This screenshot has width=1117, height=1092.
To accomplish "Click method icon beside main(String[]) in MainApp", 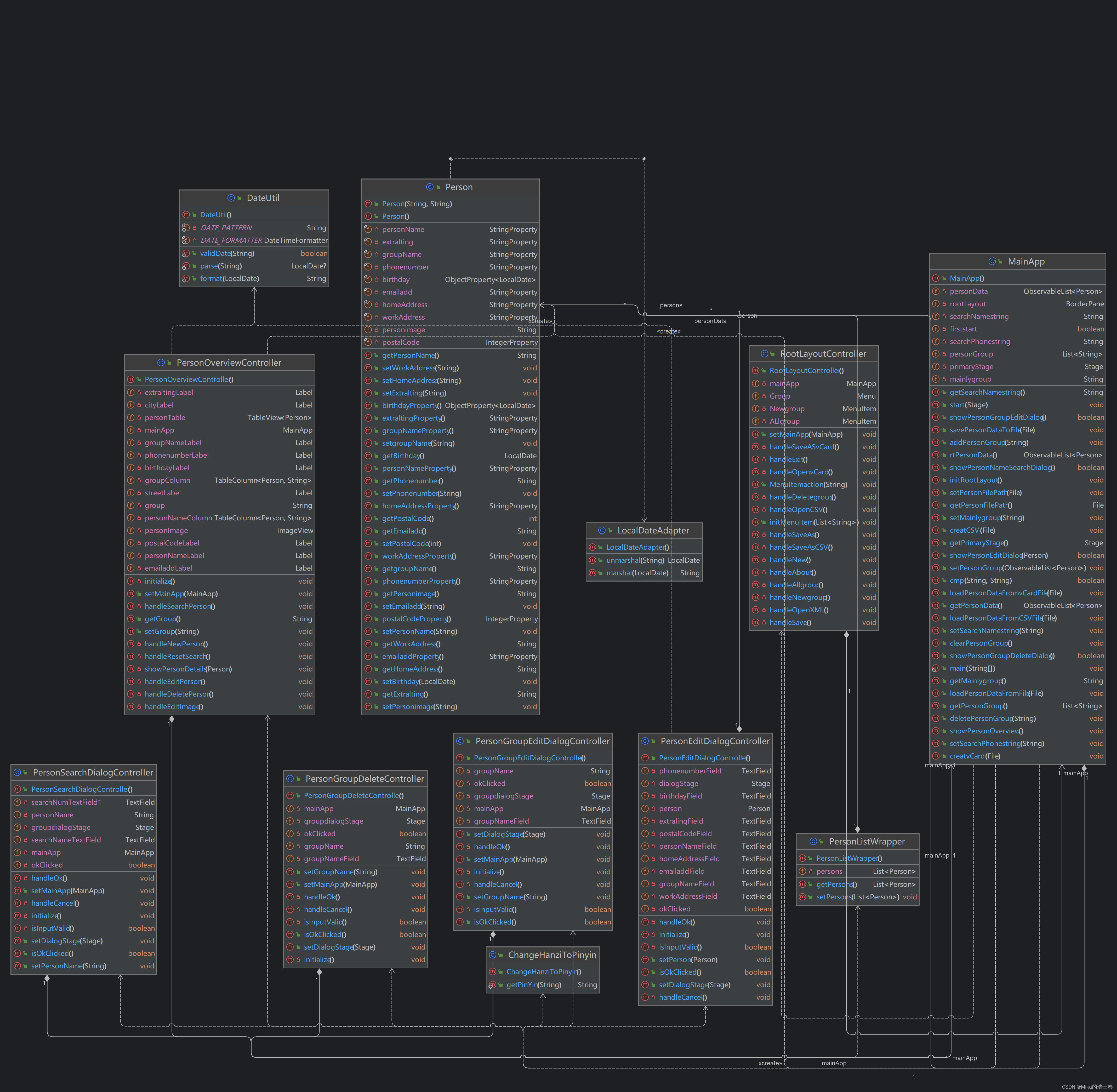I will pyautogui.click(x=936, y=668).
